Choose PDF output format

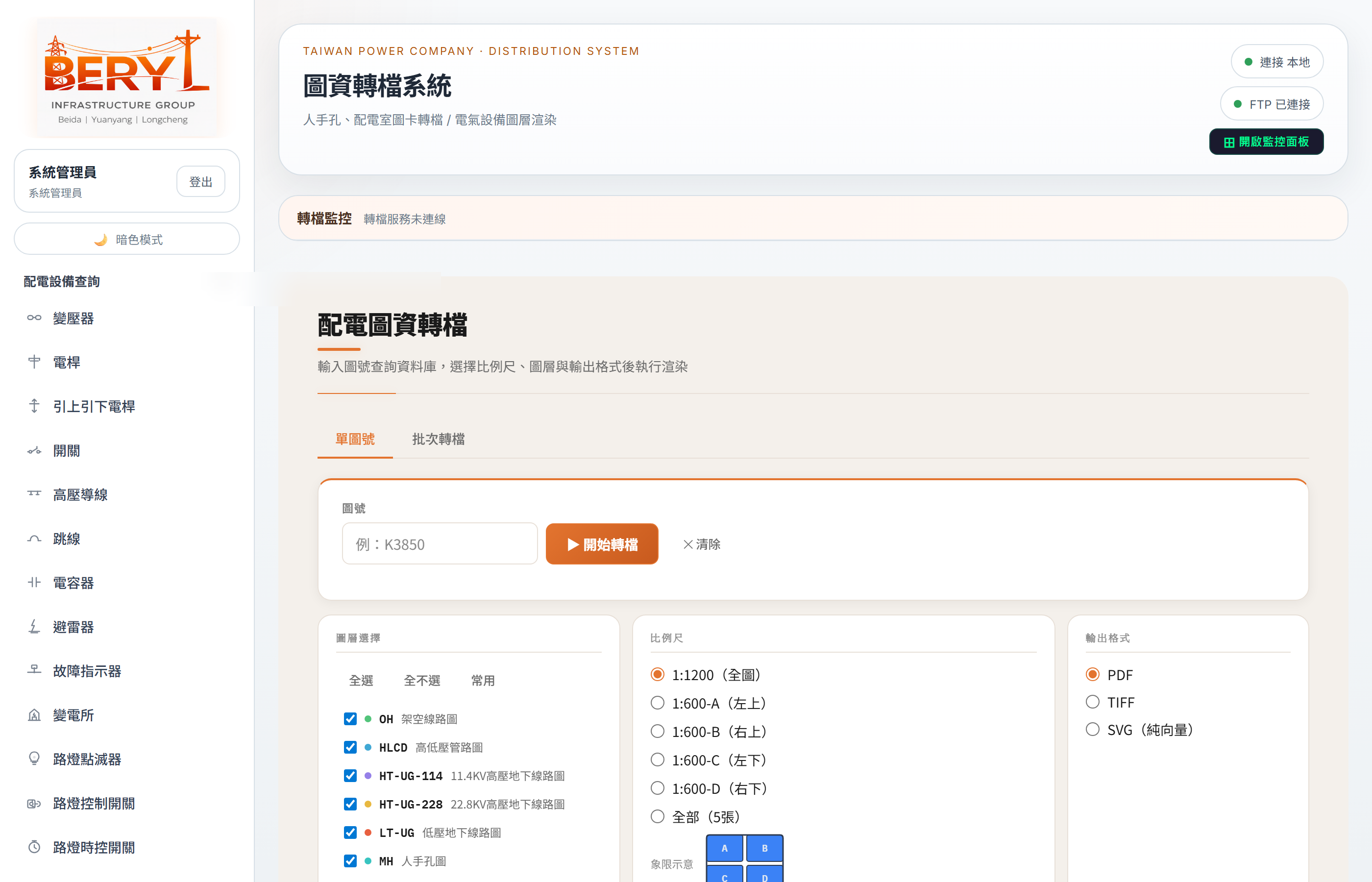tap(1093, 675)
